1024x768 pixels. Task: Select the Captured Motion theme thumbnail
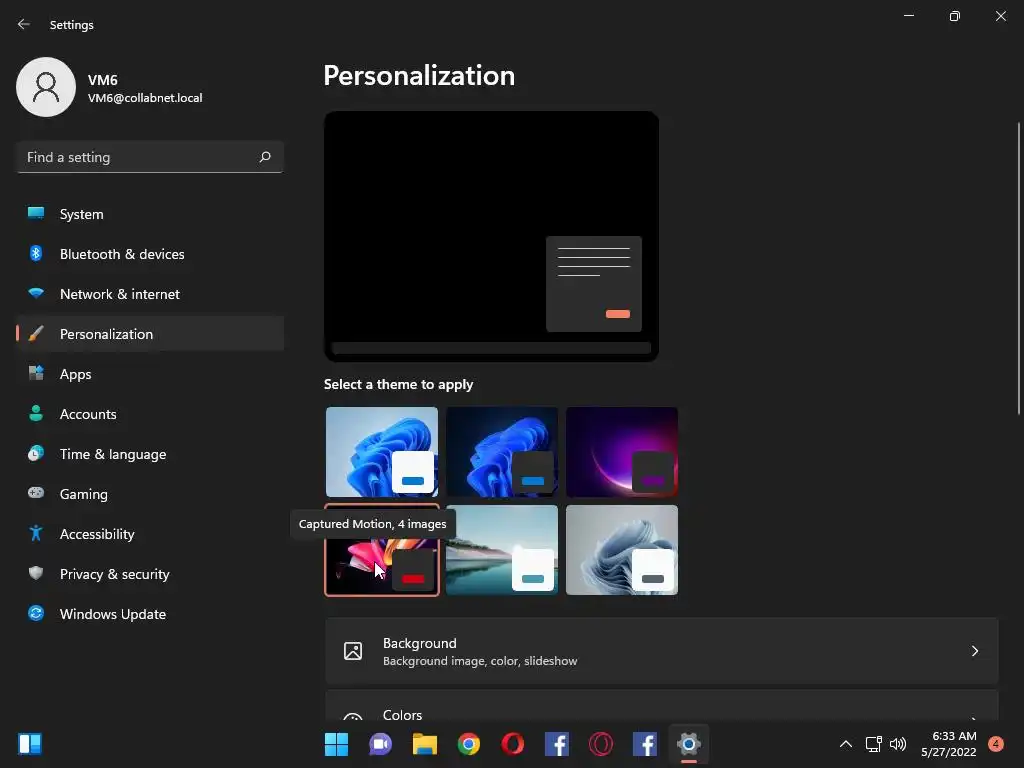pos(382,550)
